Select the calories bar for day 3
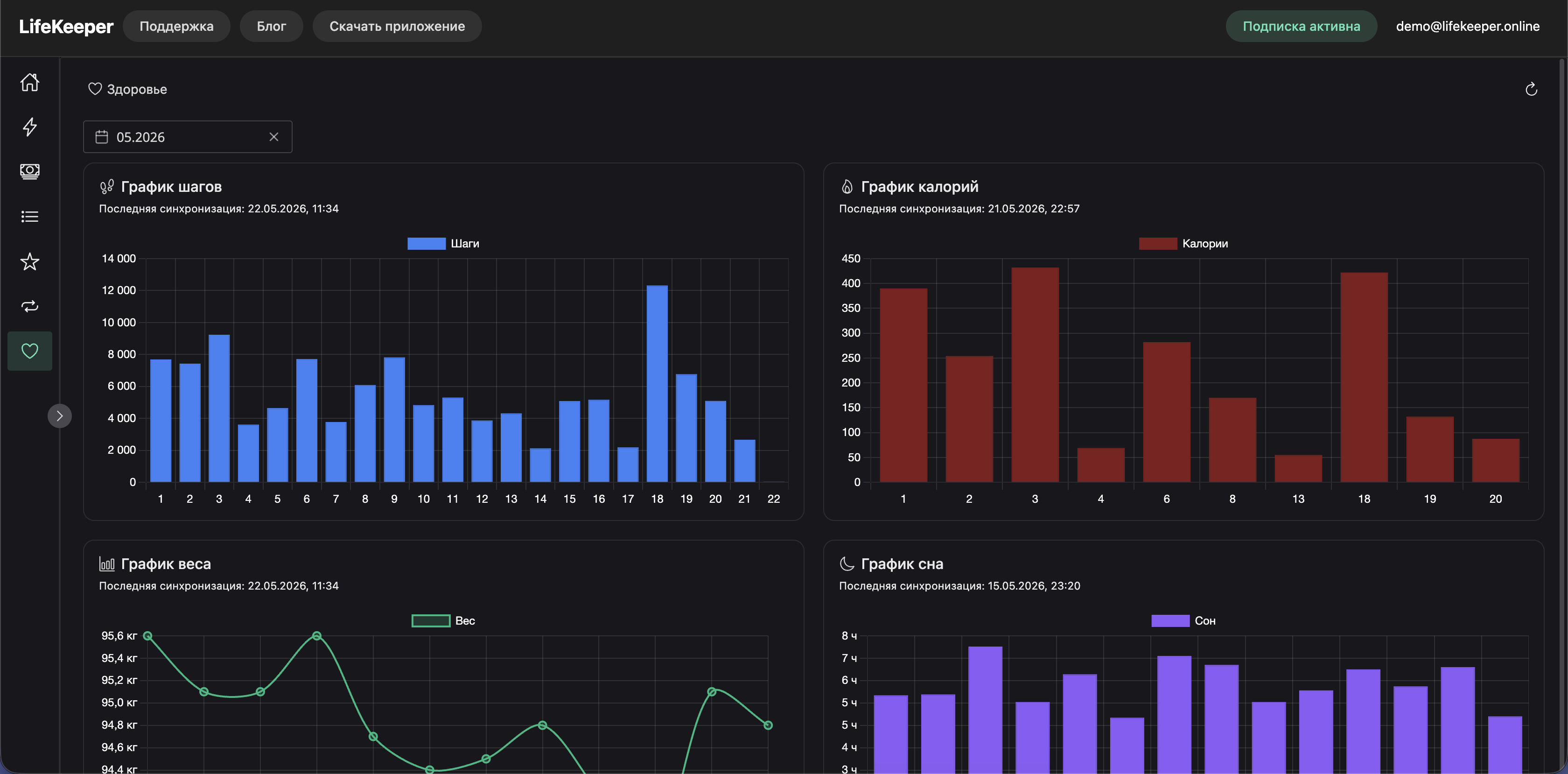 click(1035, 374)
